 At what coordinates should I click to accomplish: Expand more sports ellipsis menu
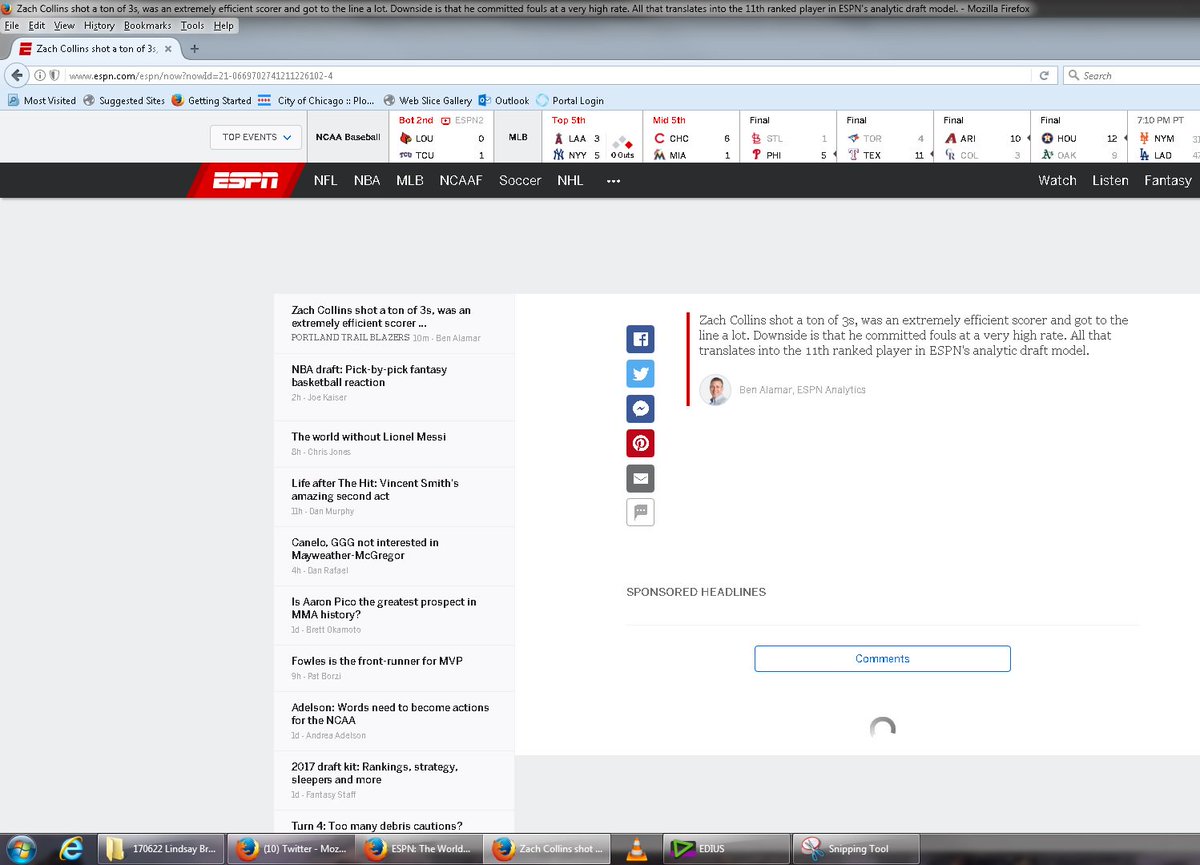pos(613,181)
